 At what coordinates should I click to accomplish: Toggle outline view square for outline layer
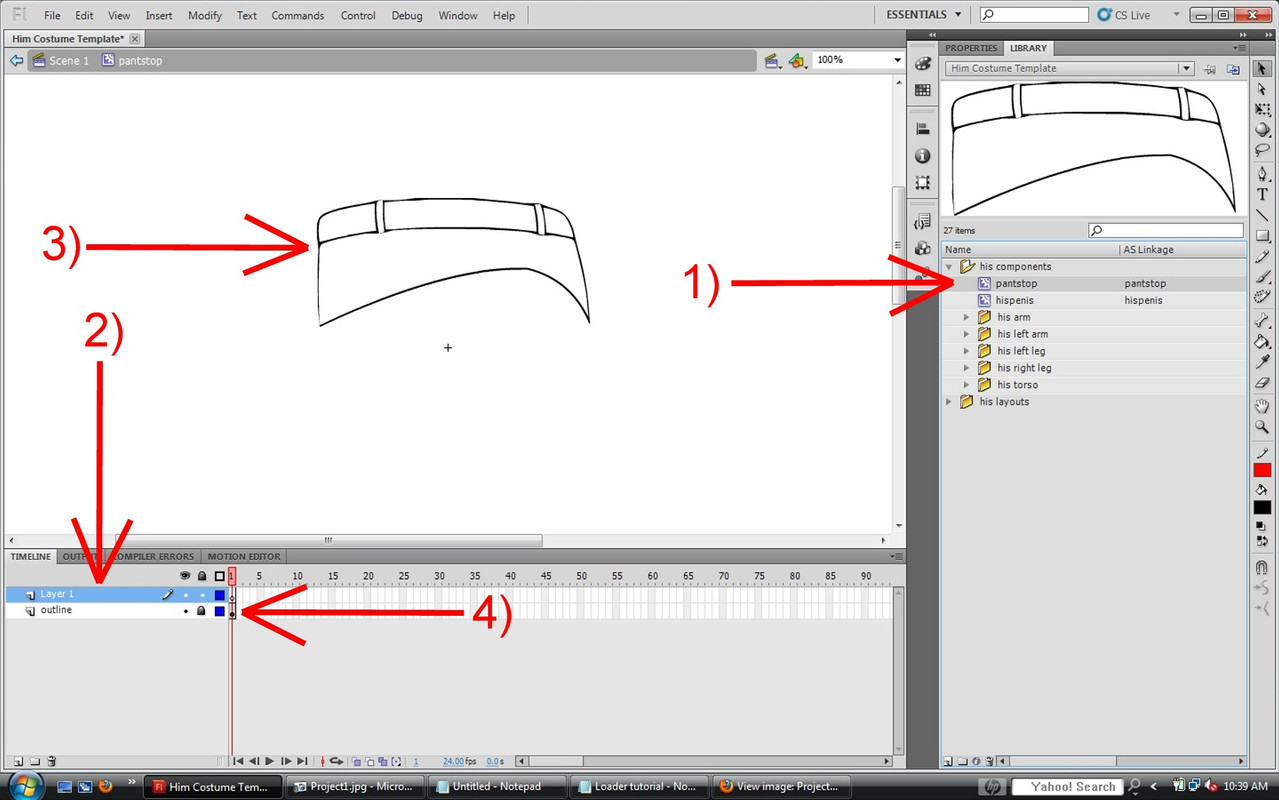(x=219, y=611)
